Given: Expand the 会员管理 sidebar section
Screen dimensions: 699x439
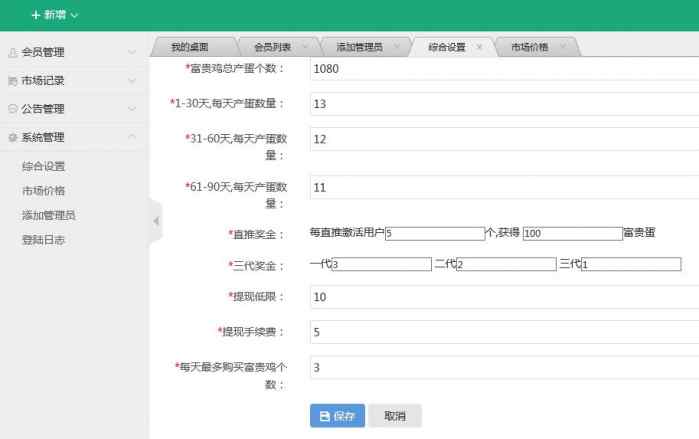Looking at the screenshot, I should [x=70, y=52].
